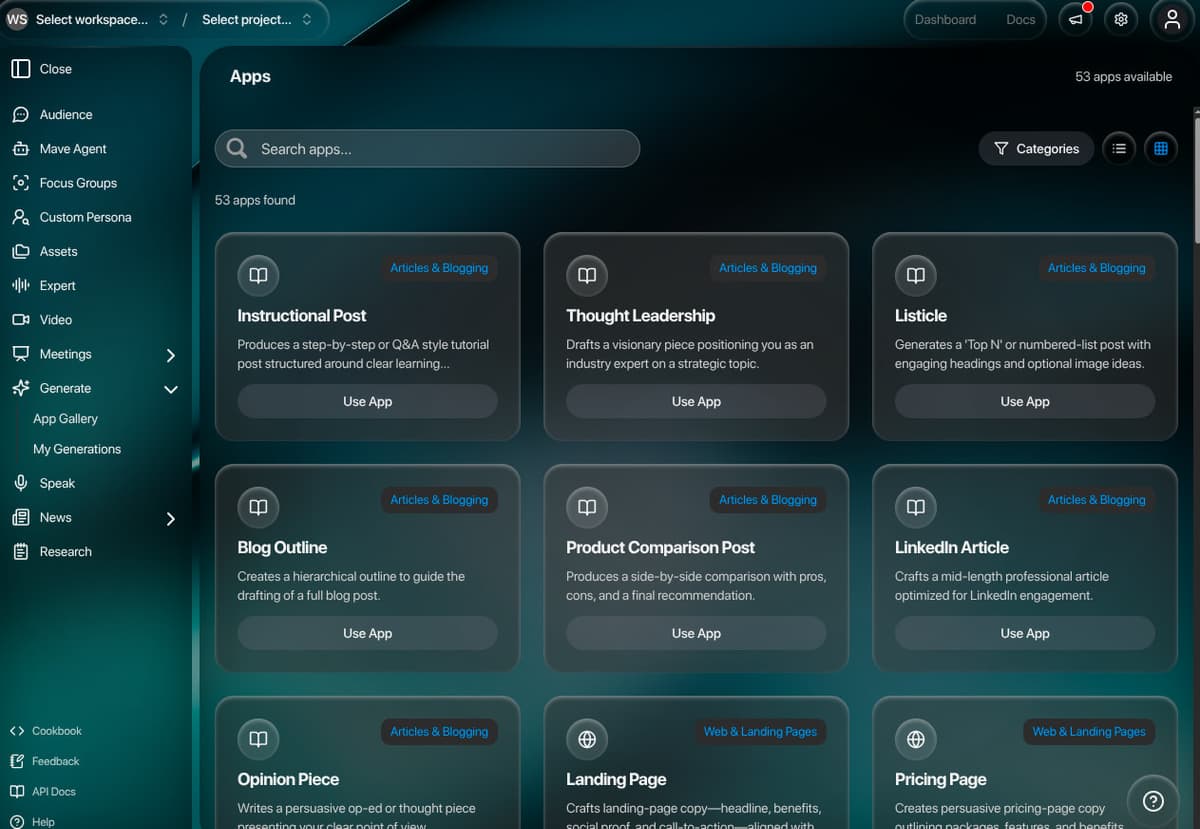Open Docs in top bar

(1020, 20)
